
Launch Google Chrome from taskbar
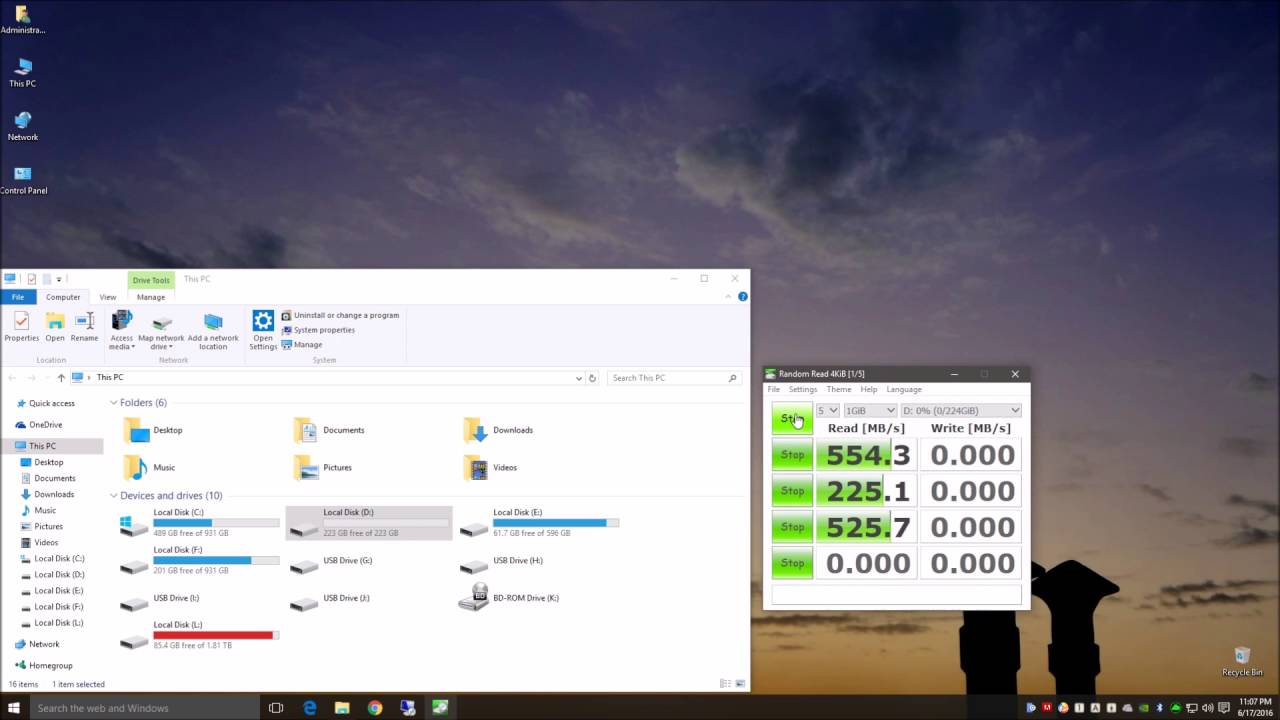(375, 708)
